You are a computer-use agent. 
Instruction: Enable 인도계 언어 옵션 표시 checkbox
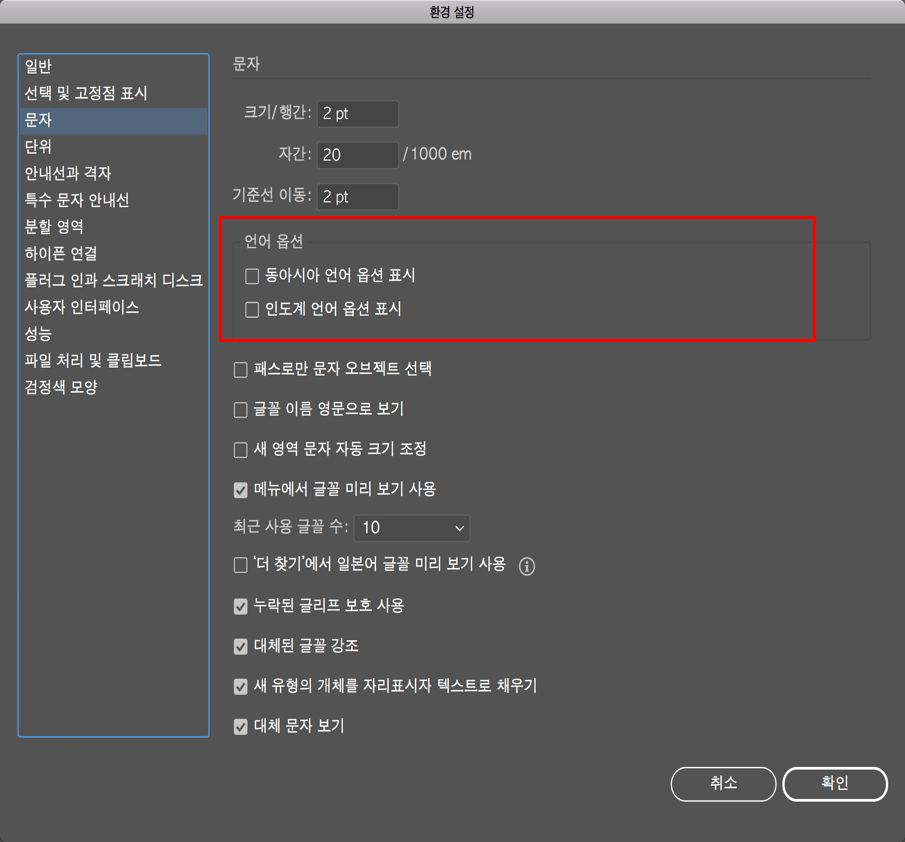252,310
